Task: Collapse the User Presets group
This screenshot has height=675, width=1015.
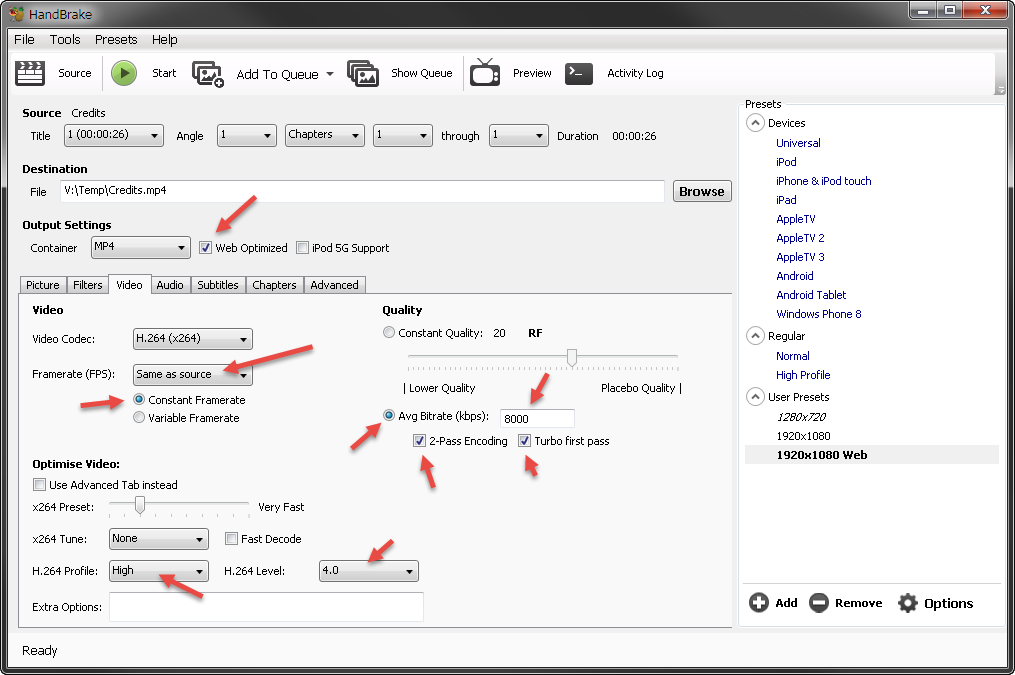Action: (755, 397)
